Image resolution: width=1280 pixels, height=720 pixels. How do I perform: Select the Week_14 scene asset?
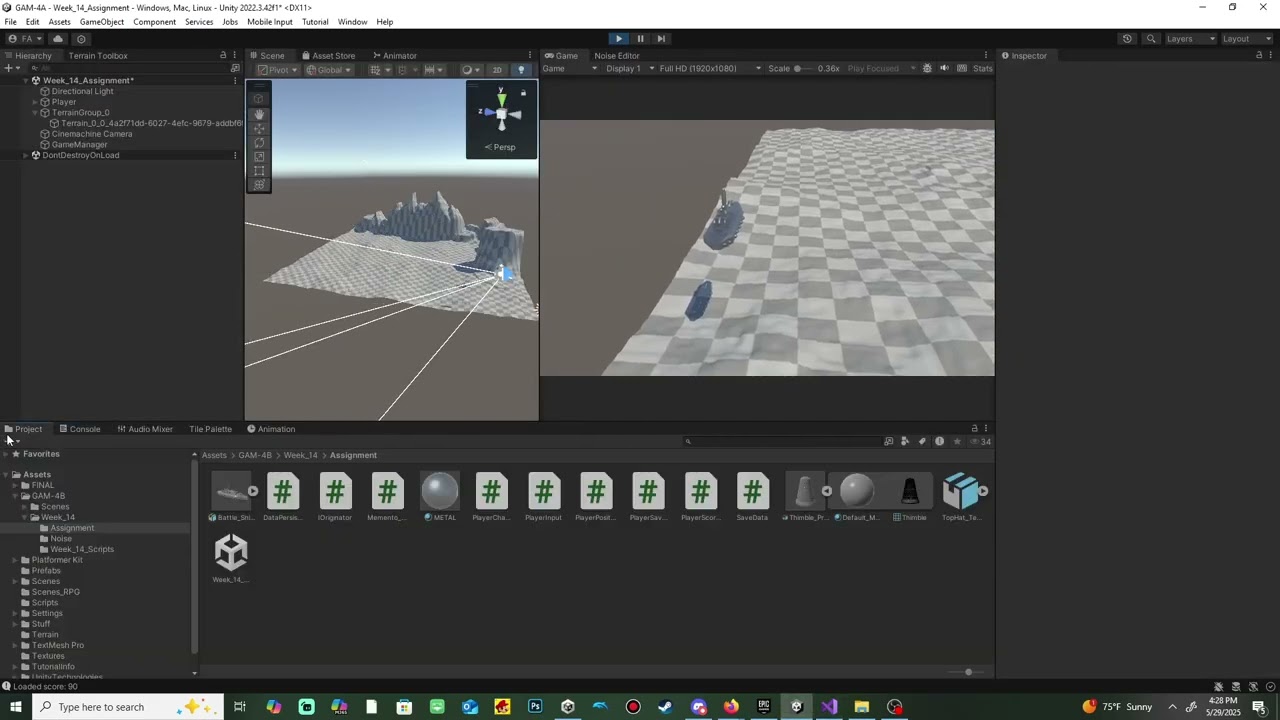point(231,559)
